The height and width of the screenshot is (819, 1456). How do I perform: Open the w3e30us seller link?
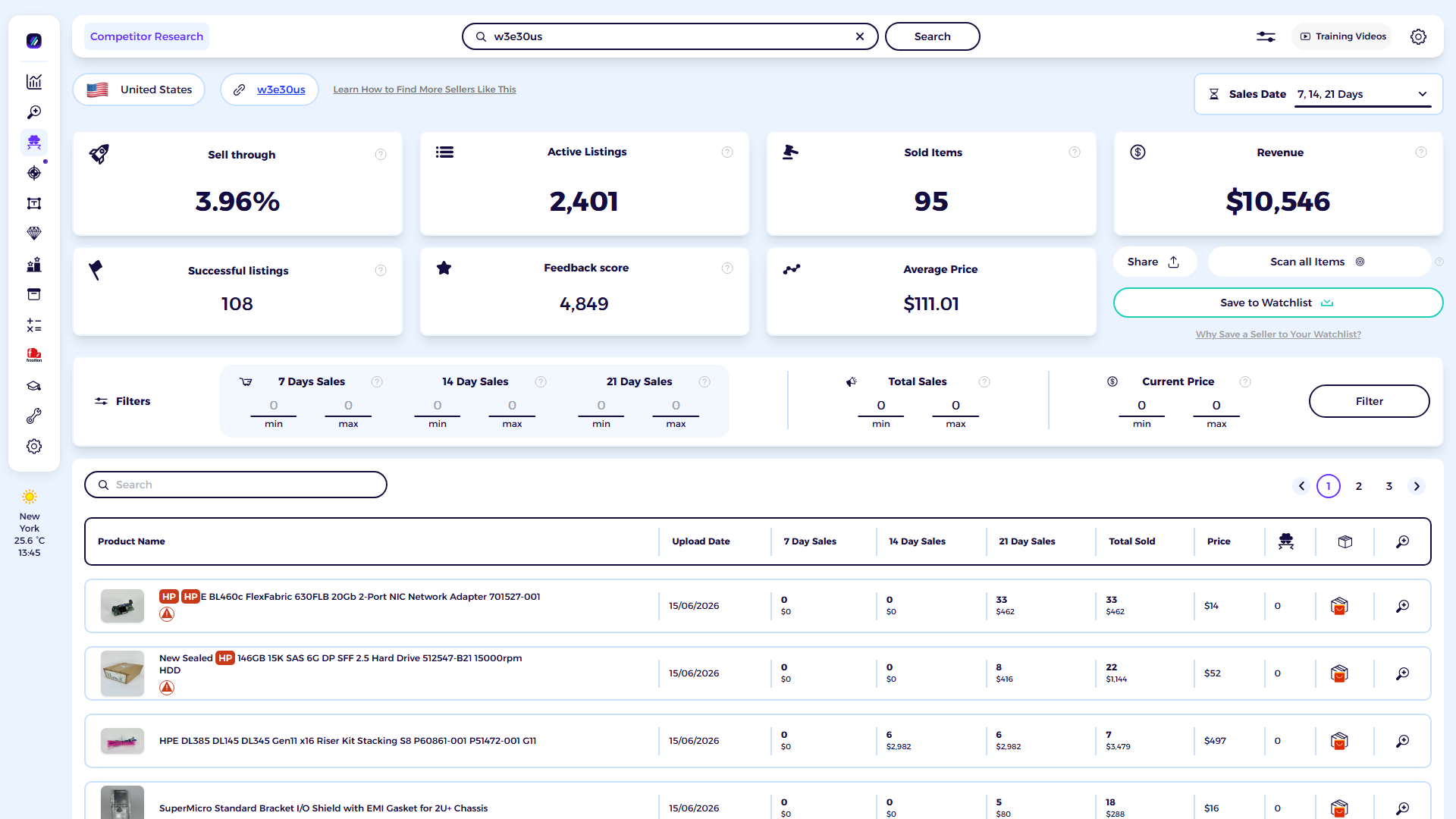coord(281,89)
